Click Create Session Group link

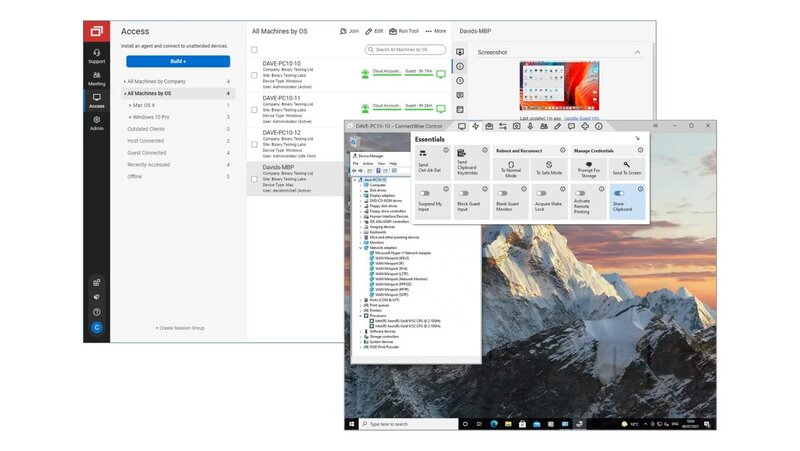tap(180, 328)
